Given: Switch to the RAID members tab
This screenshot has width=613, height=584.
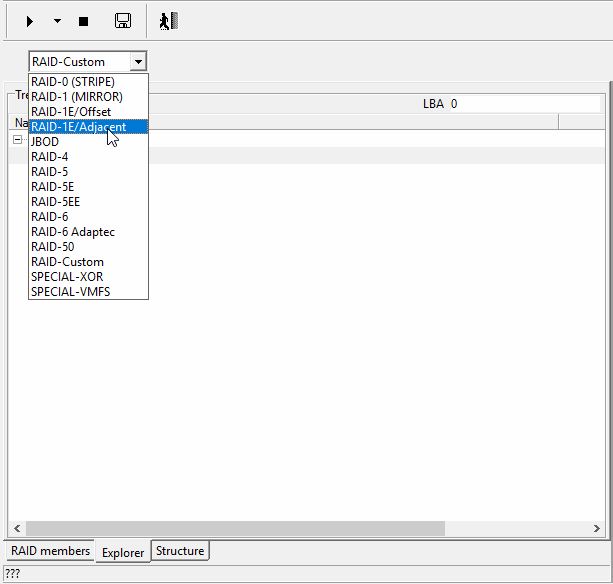Looking at the screenshot, I should (50, 551).
